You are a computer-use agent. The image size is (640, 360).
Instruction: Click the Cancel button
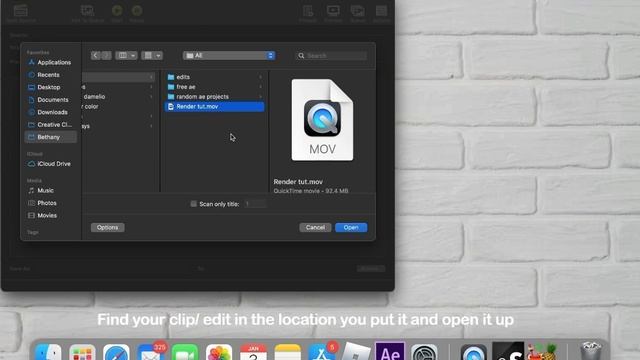pyautogui.click(x=315, y=227)
